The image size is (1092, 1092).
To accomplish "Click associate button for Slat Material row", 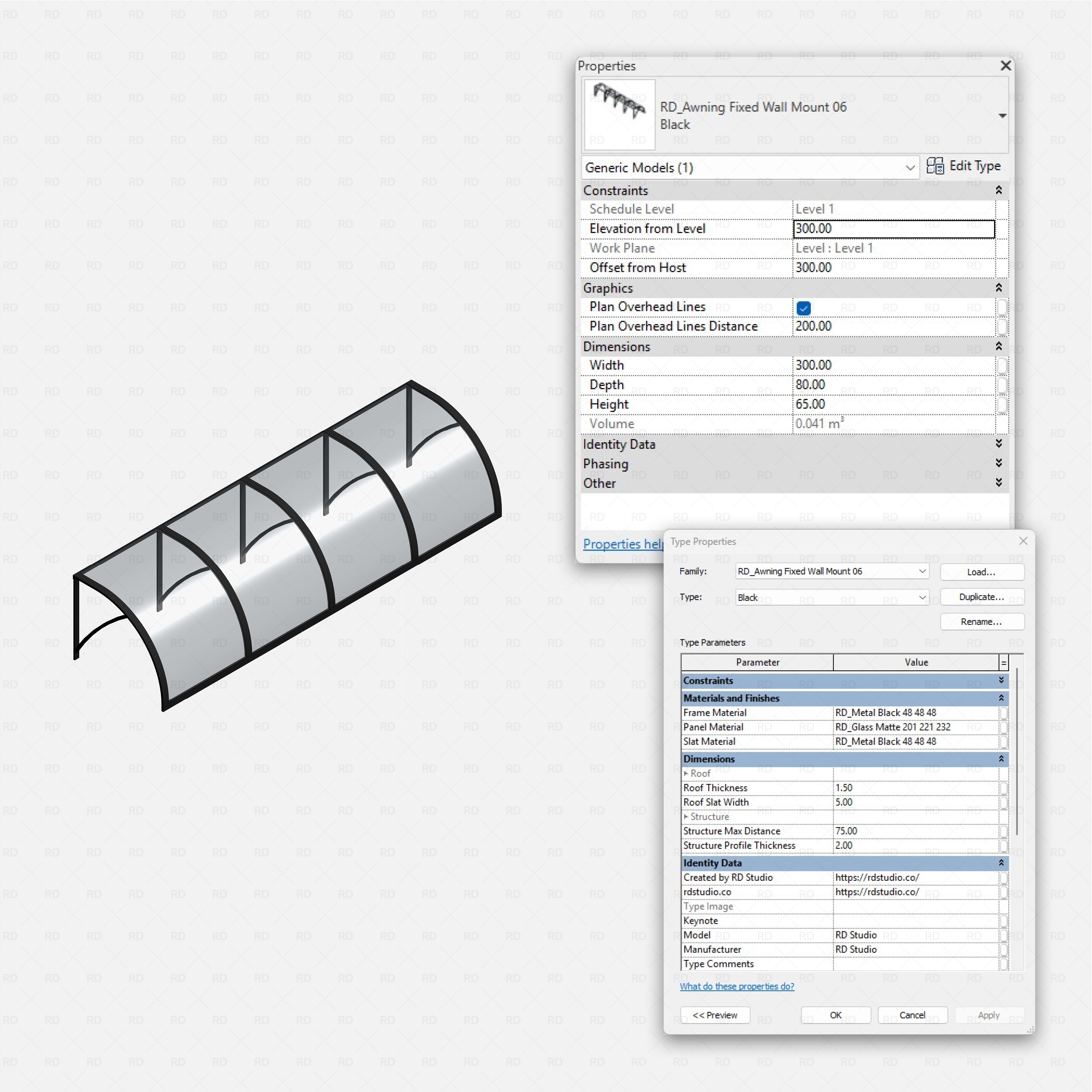I will (1004, 742).
